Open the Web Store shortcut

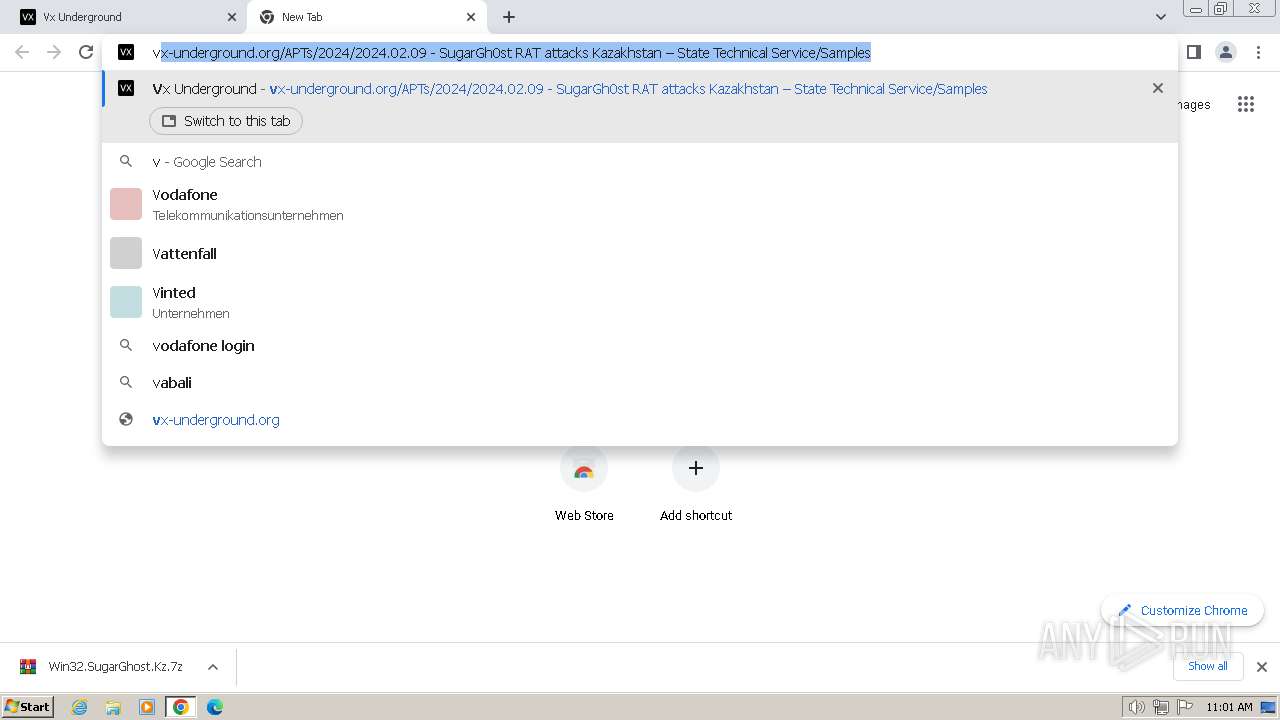tap(584, 484)
